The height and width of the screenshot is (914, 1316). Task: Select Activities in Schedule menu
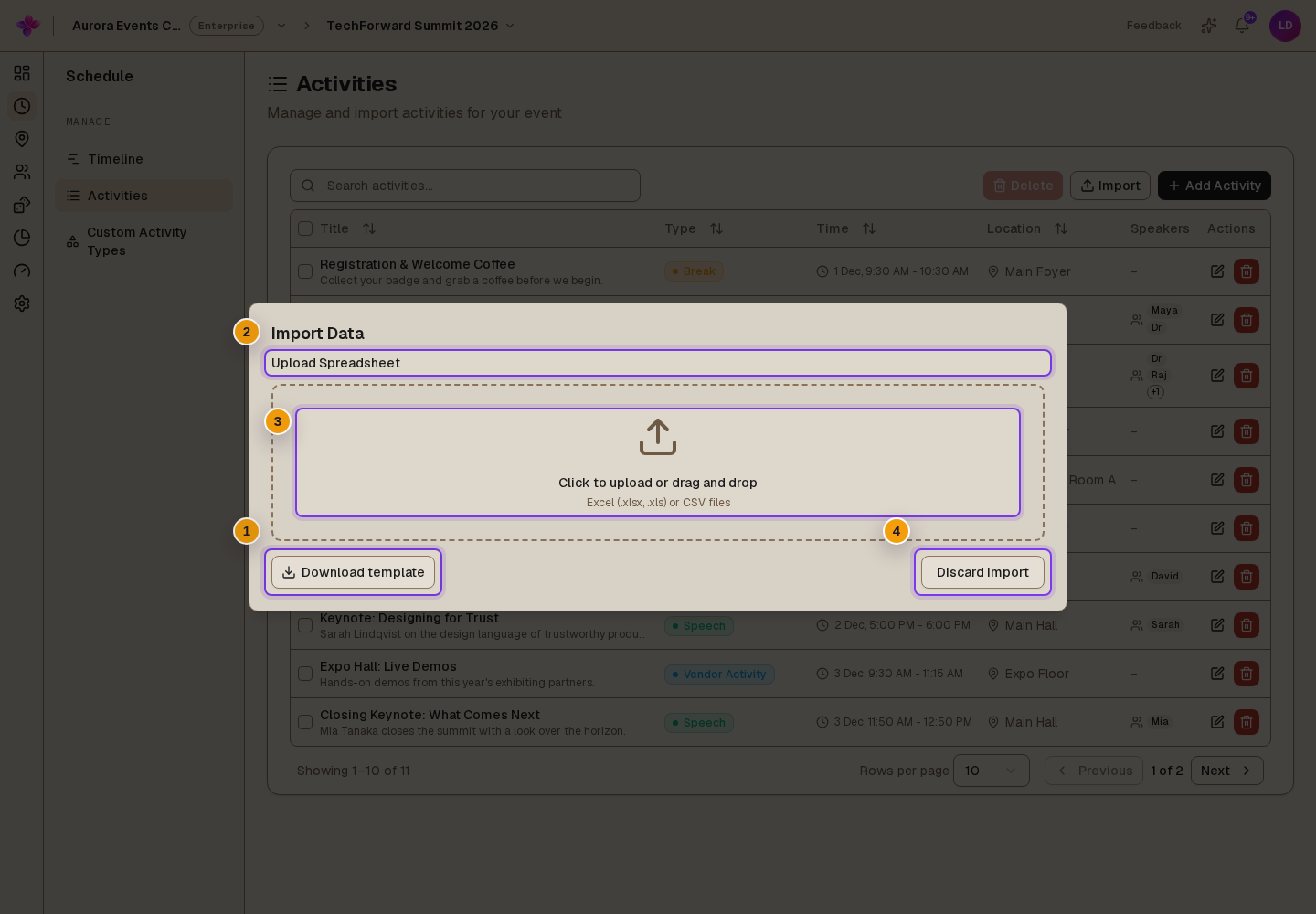(x=143, y=196)
